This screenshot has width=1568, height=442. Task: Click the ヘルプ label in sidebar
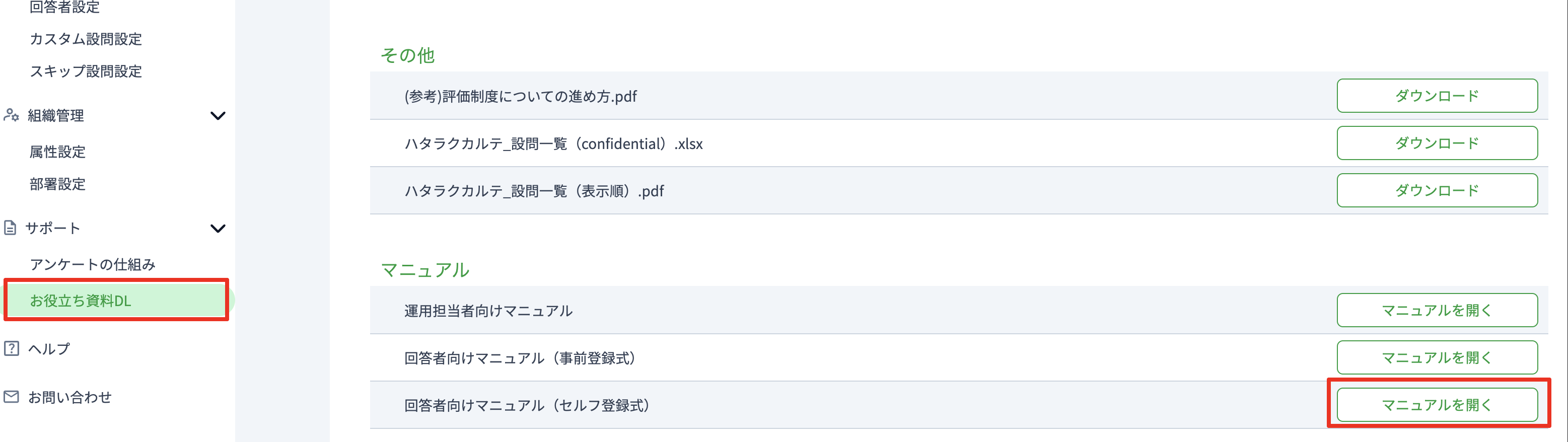(x=49, y=349)
